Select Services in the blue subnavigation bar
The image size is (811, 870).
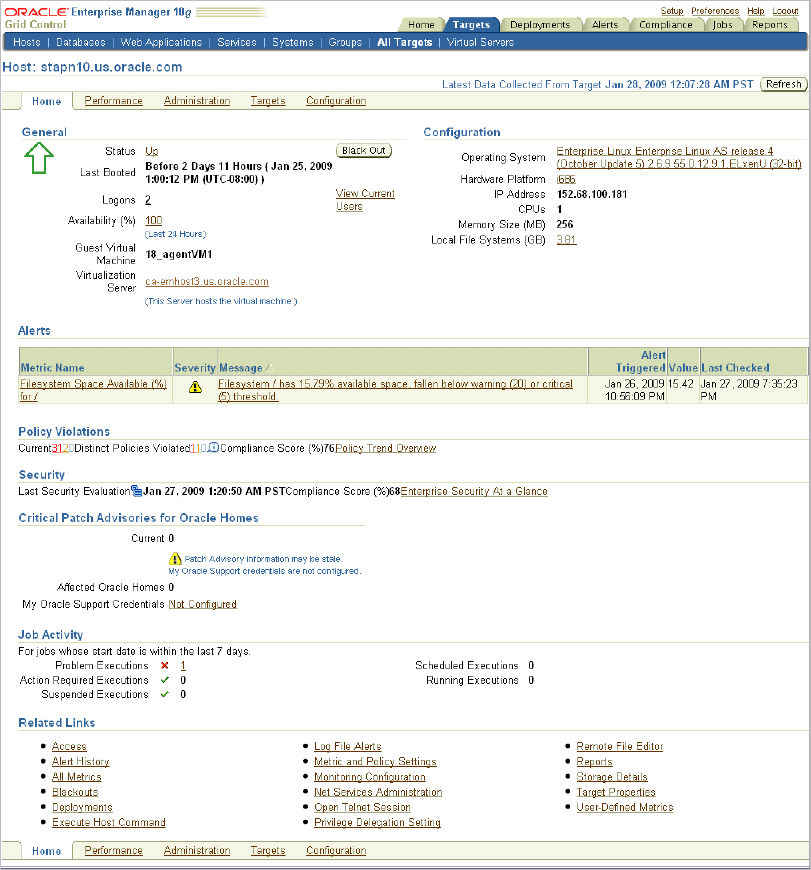click(237, 42)
